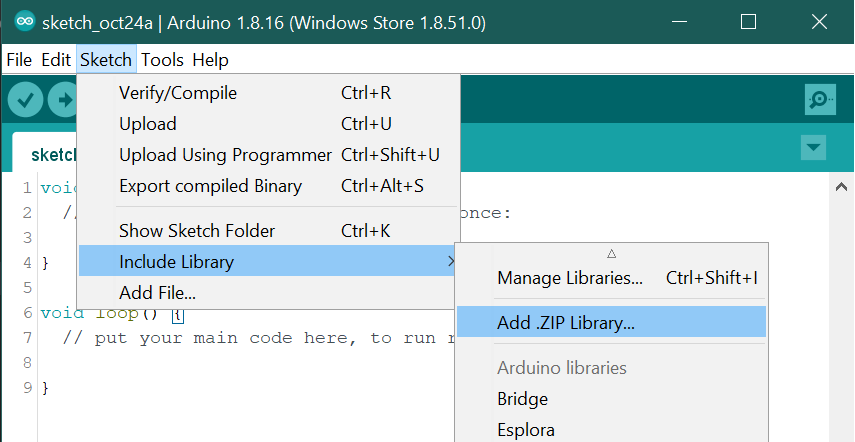Open the Edit menu
This screenshot has height=442, width=855.
[x=56, y=59]
